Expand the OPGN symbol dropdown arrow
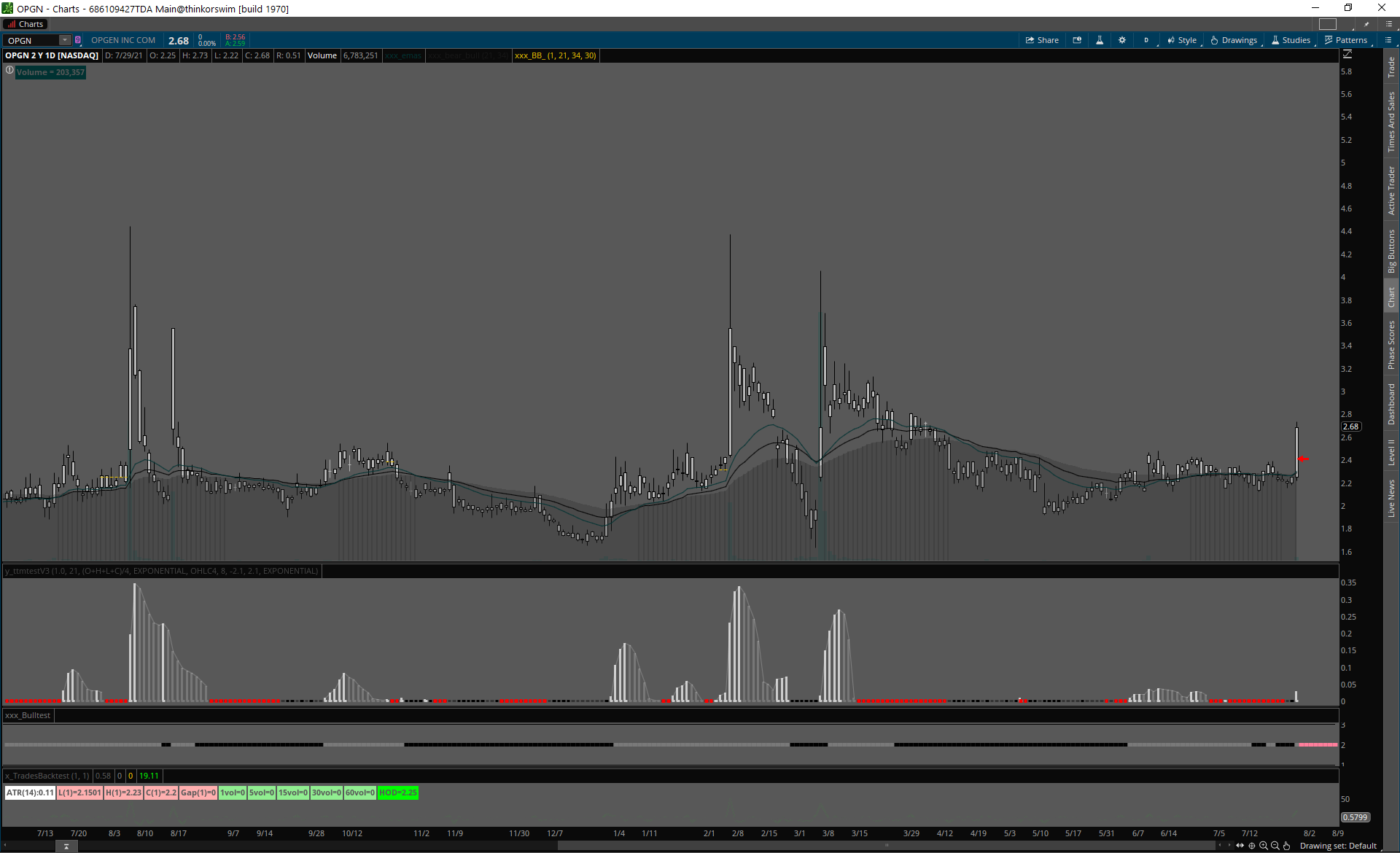Viewport: 1400px width, 853px height. click(65, 40)
